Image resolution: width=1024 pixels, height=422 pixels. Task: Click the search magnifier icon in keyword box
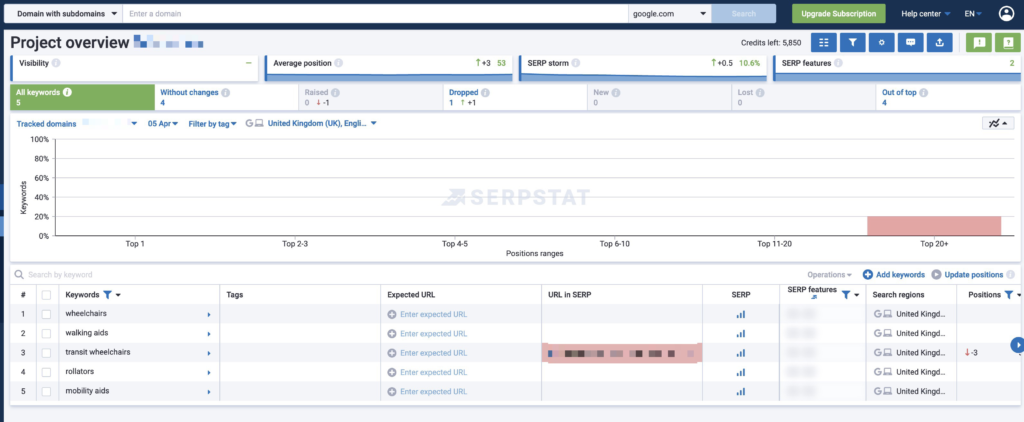20,275
